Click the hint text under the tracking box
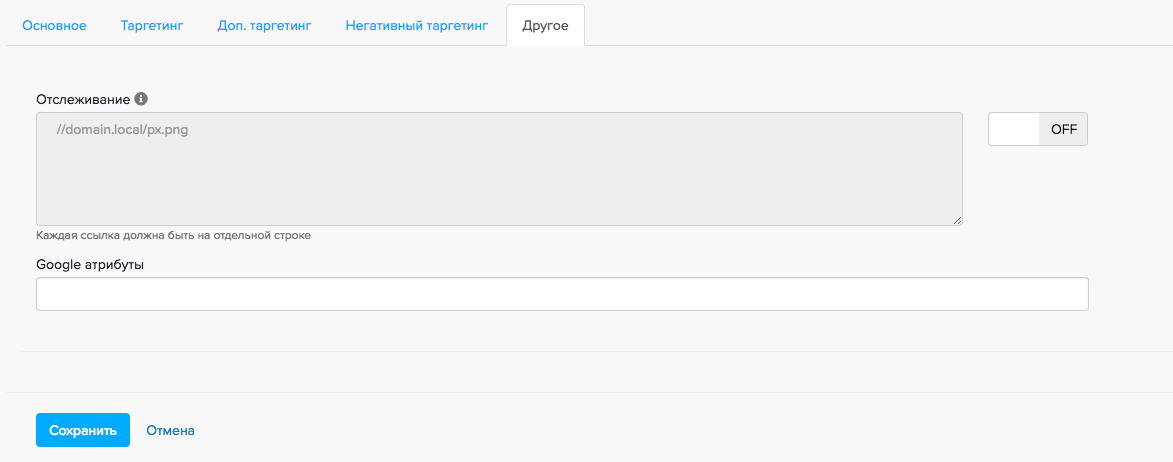Viewport: 1173px width, 462px height. (x=173, y=236)
